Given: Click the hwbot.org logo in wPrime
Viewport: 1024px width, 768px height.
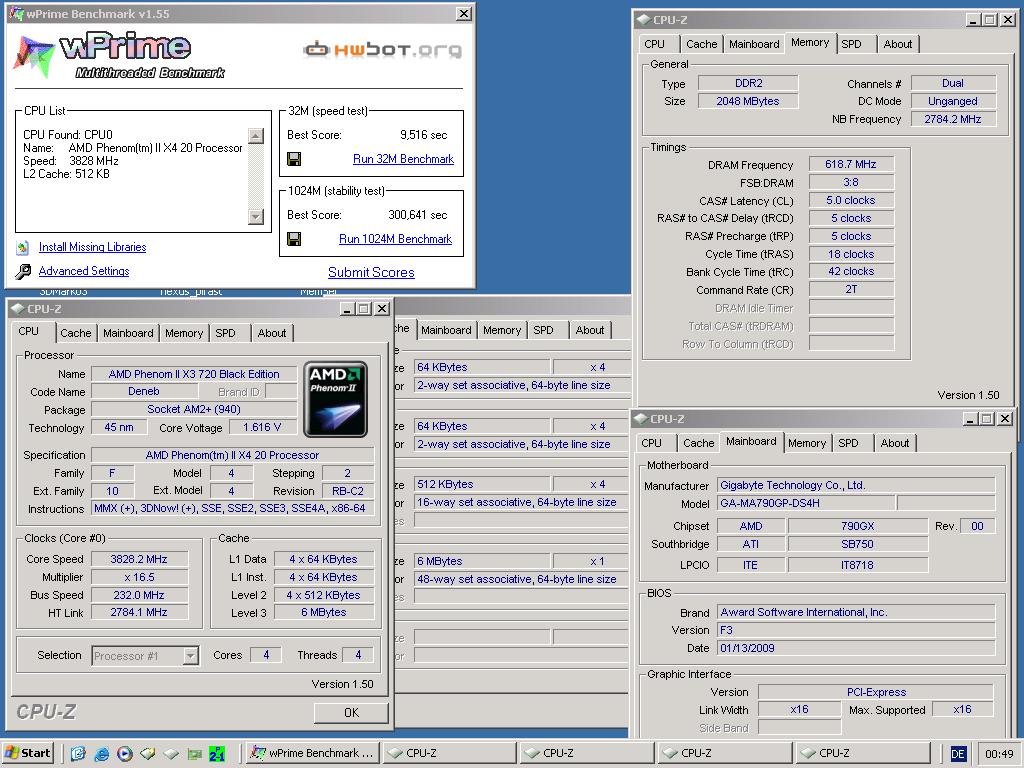Looking at the screenshot, I should tap(383, 50).
